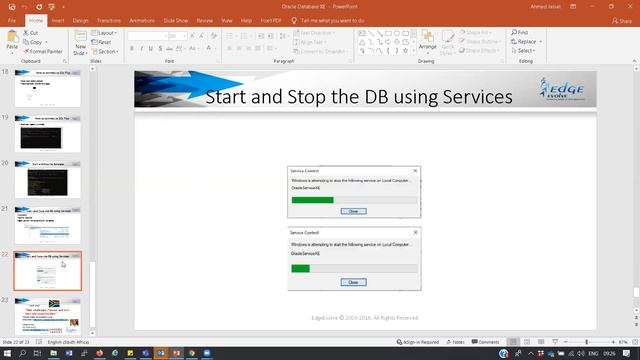
Task: Click the Share button
Action: click(x=622, y=21)
